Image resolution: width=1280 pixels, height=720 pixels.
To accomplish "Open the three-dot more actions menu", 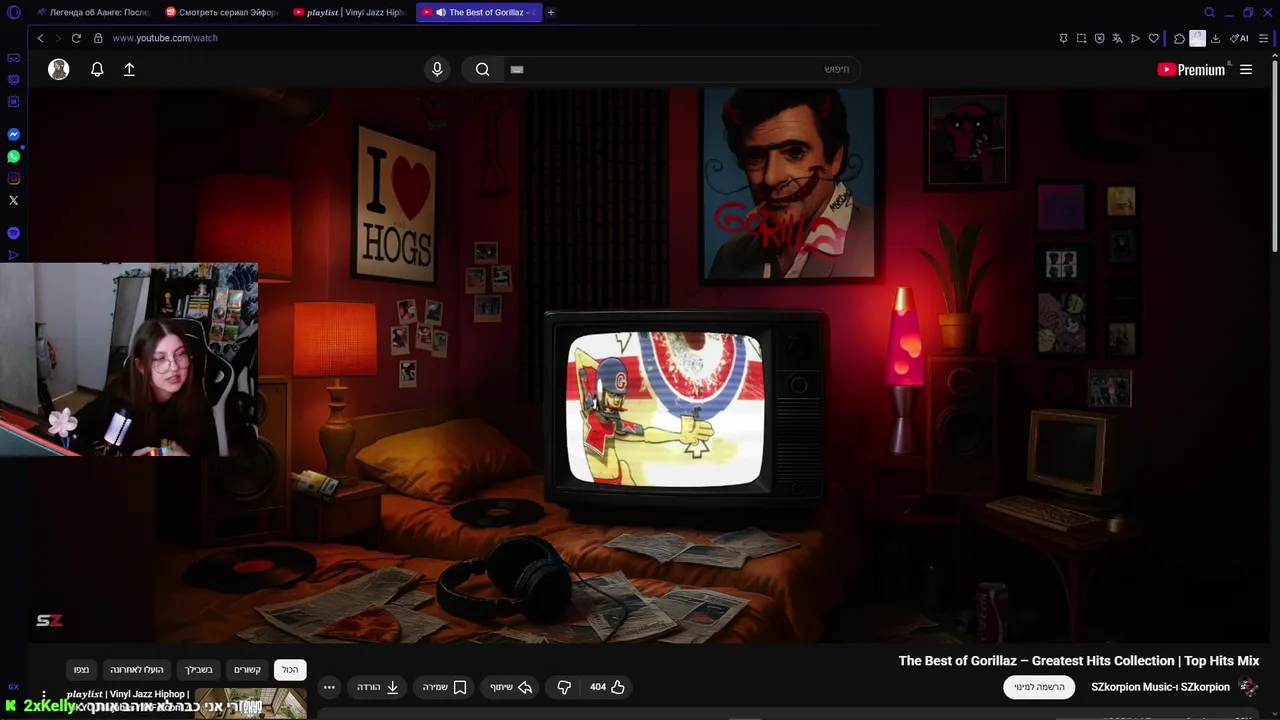I will (x=329, y=687).
